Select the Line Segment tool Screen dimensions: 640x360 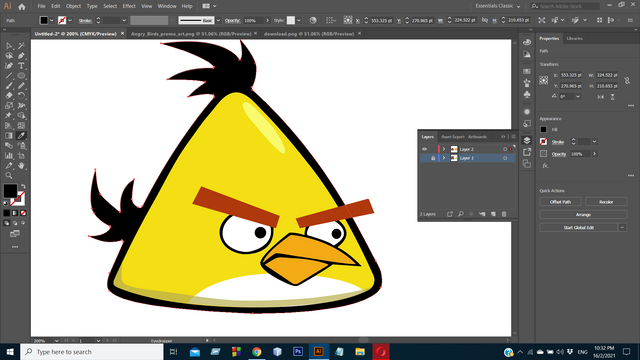pyautogui.click(x=9, y=76)
